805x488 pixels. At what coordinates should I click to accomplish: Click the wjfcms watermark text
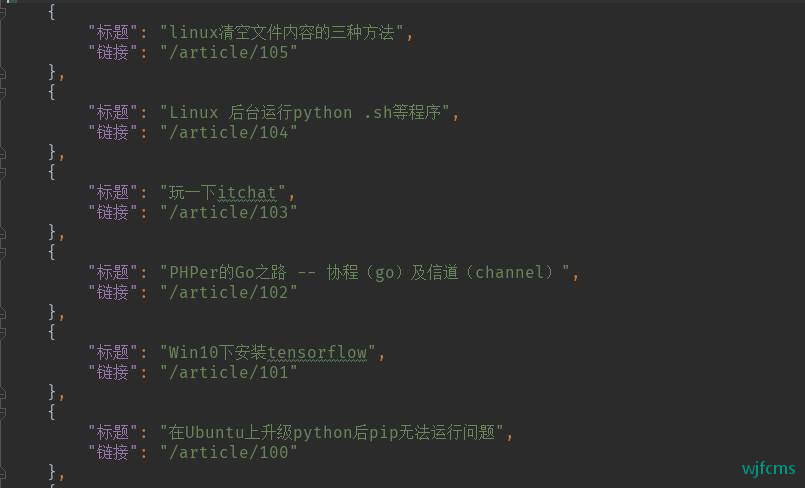769,469
